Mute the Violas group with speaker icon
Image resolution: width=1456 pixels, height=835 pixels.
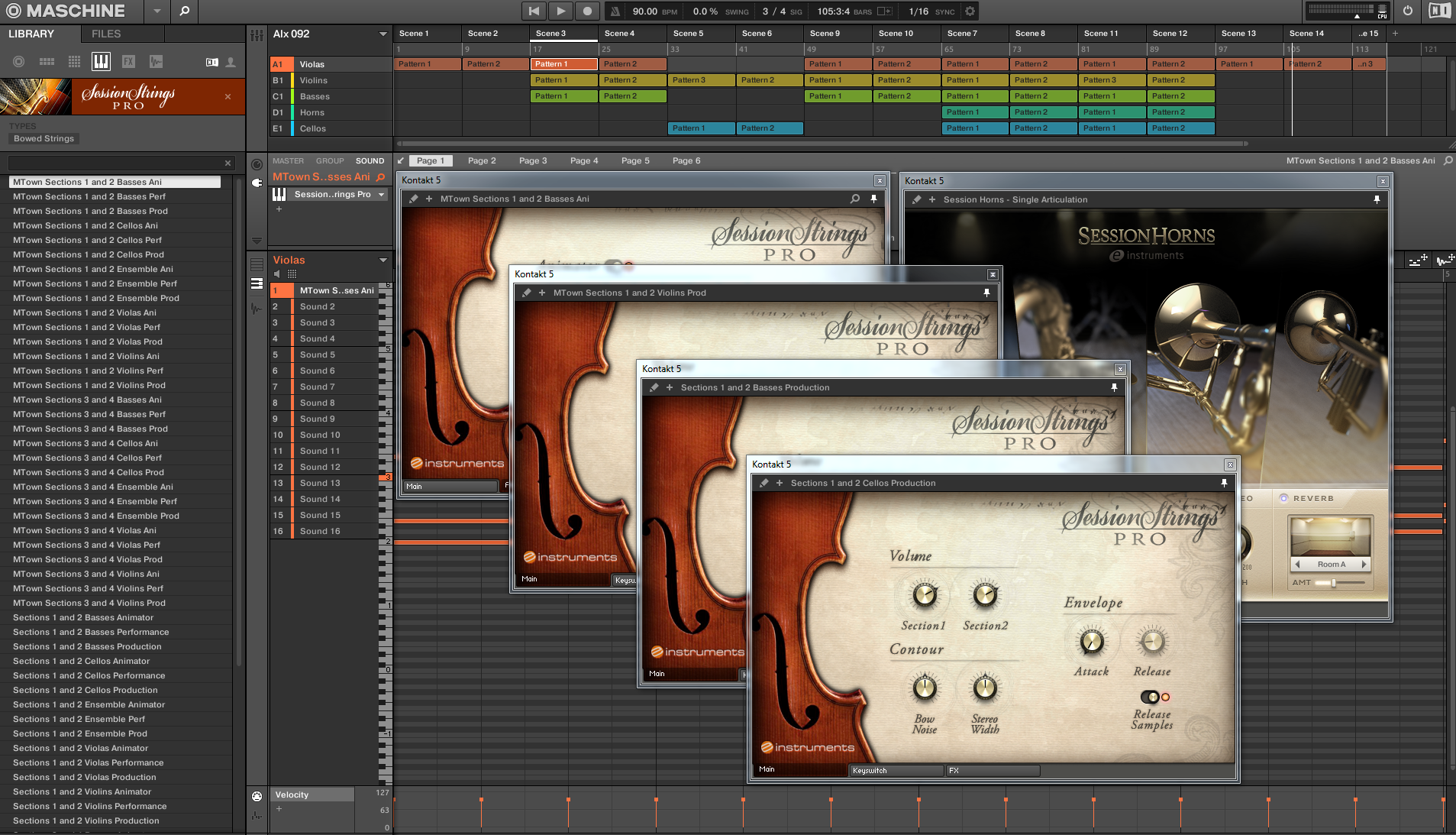tap(277, 273)
